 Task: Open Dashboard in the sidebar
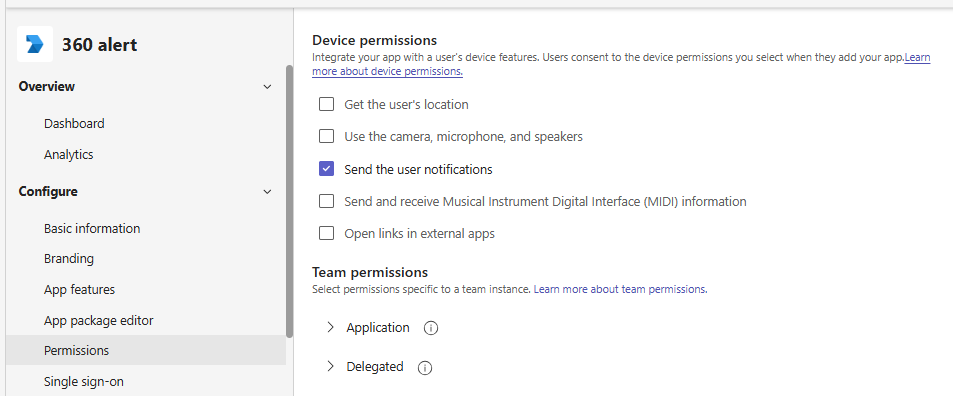74,123
